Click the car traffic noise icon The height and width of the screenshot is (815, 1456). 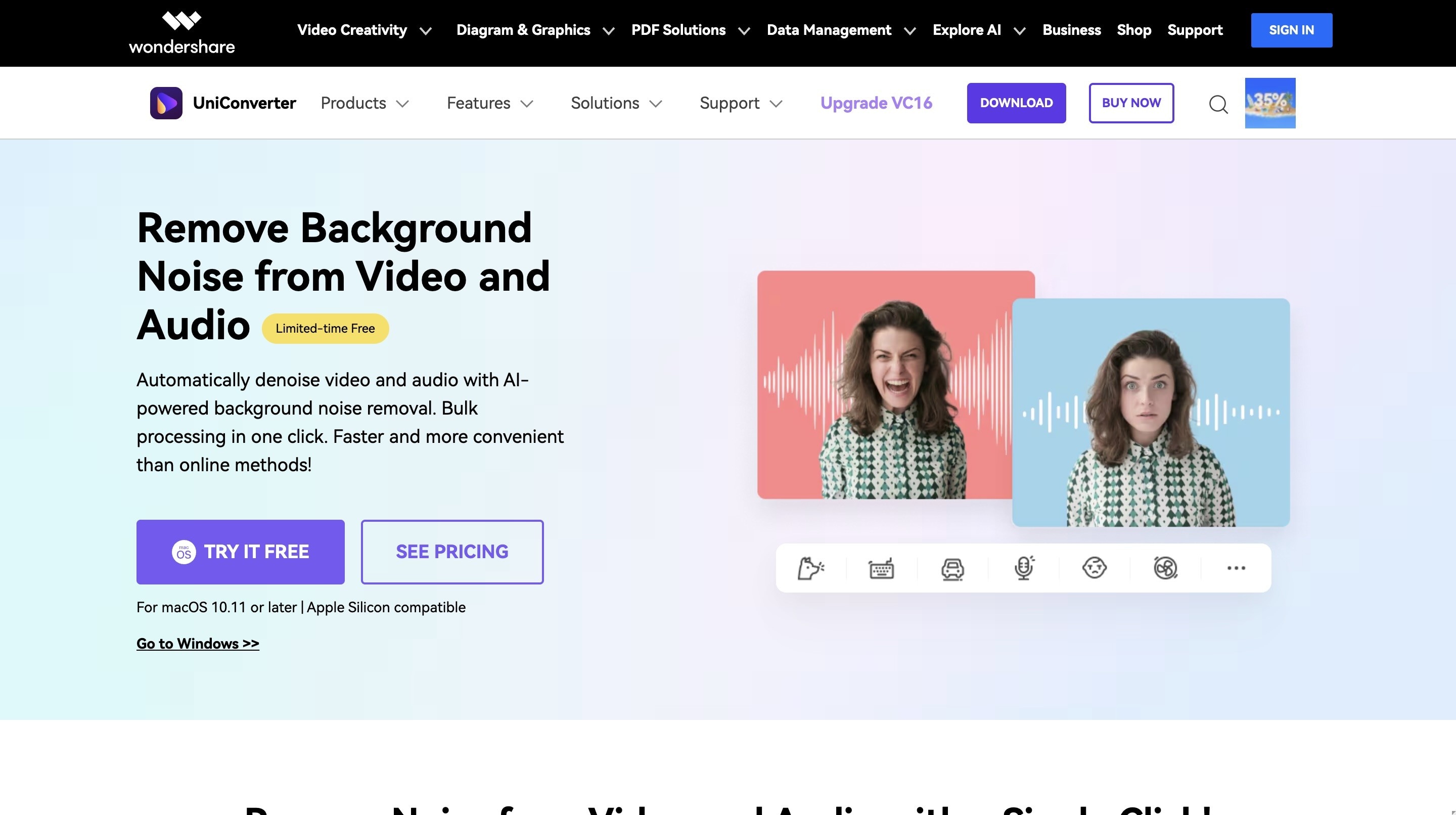point(952,569)
